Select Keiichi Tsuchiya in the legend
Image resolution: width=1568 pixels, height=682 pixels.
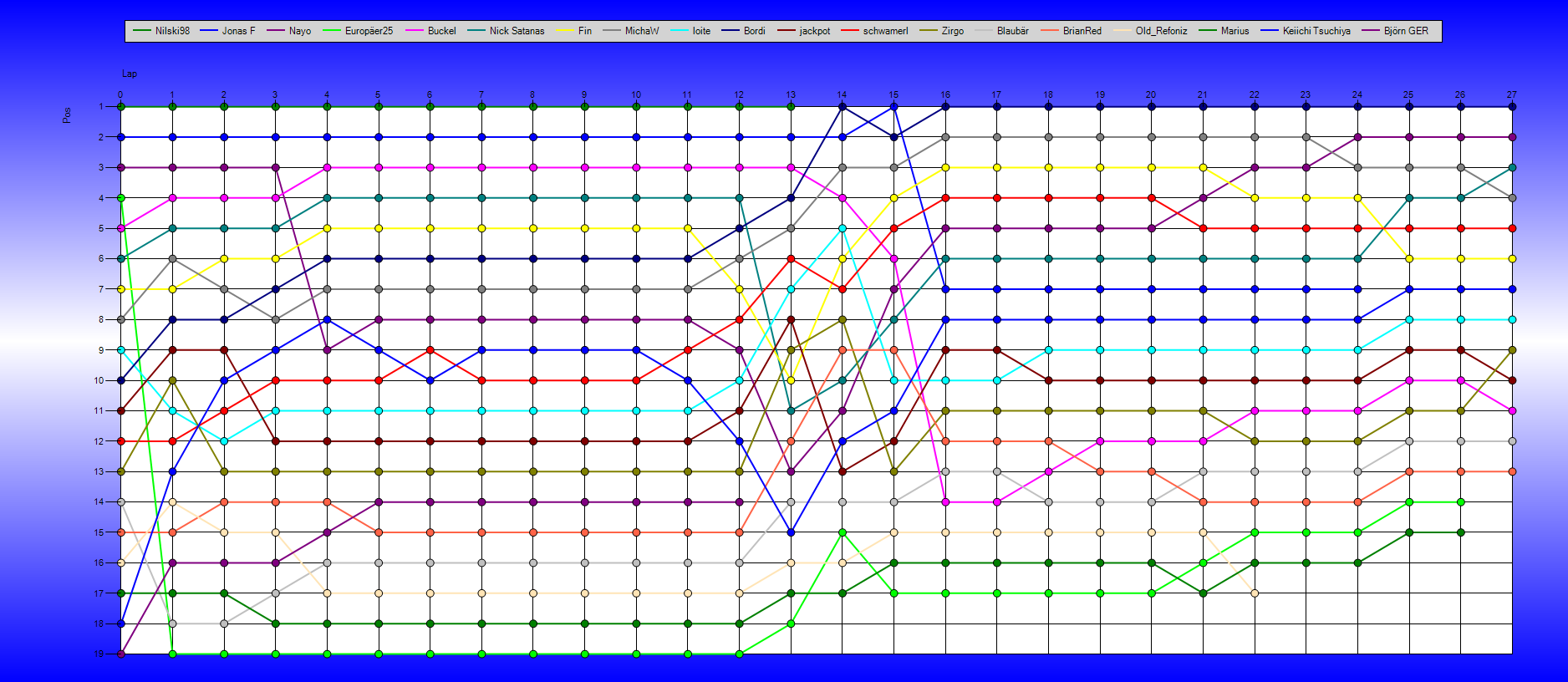coord(1306,31)
